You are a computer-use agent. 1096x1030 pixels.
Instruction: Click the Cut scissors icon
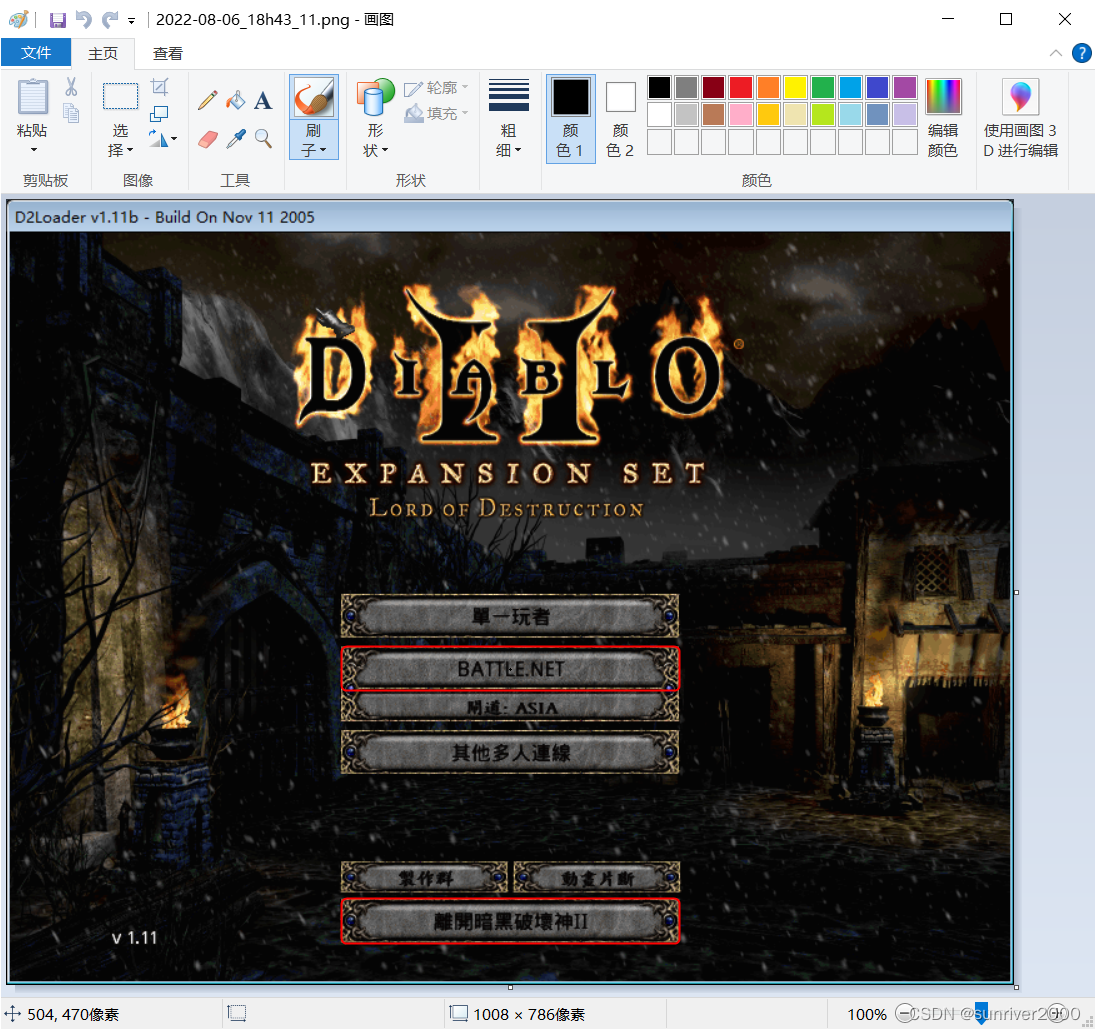(x=71, y=87)
